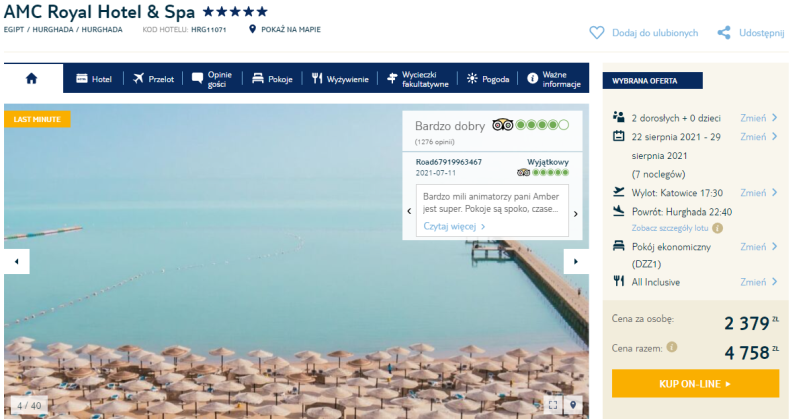Click the bed icon beside Pokój ekonomiczny
The width and height of the screenshot is (790, 419).
619,246
